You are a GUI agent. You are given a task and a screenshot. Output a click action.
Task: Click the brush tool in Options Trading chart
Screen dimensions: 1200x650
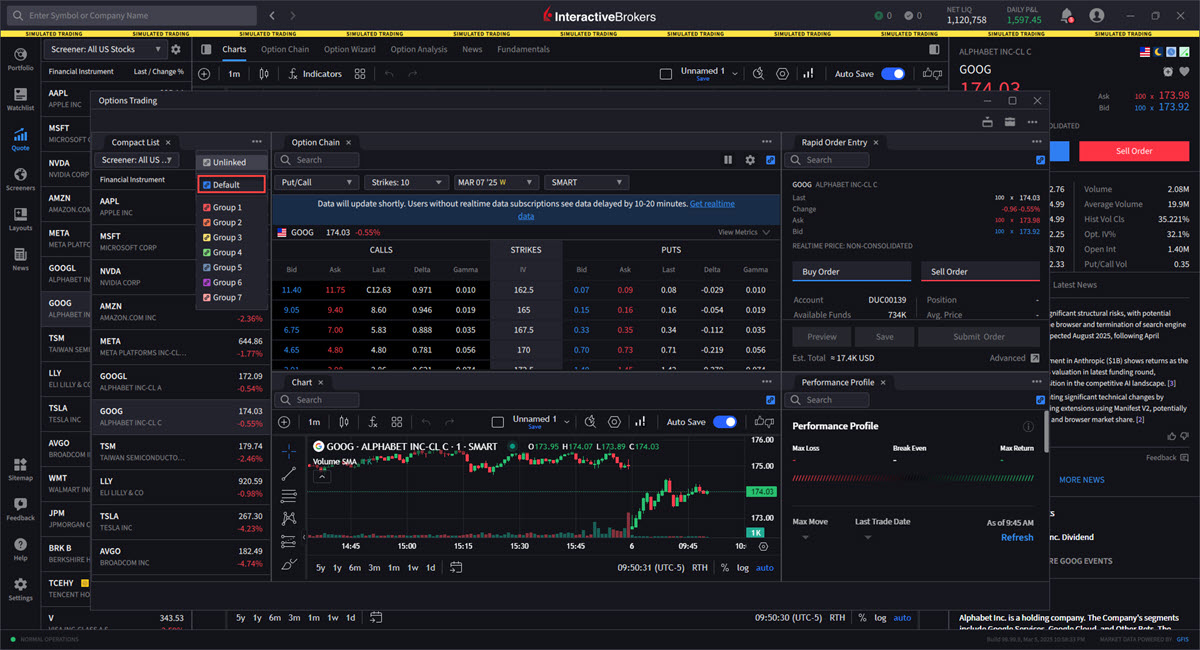(x=289, y=564)
